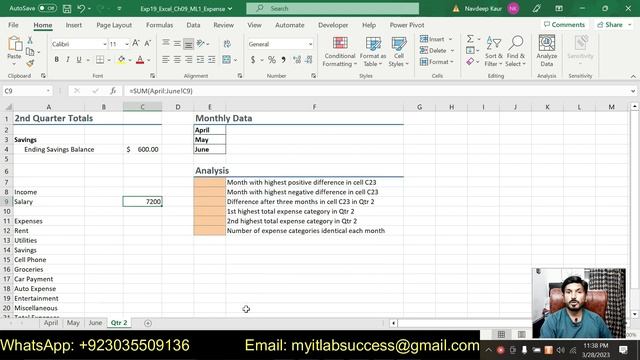Open the Page Layout ribbon tab
Image resolution: width=640 pixels, height=360 pixels.
click(114, 25)
